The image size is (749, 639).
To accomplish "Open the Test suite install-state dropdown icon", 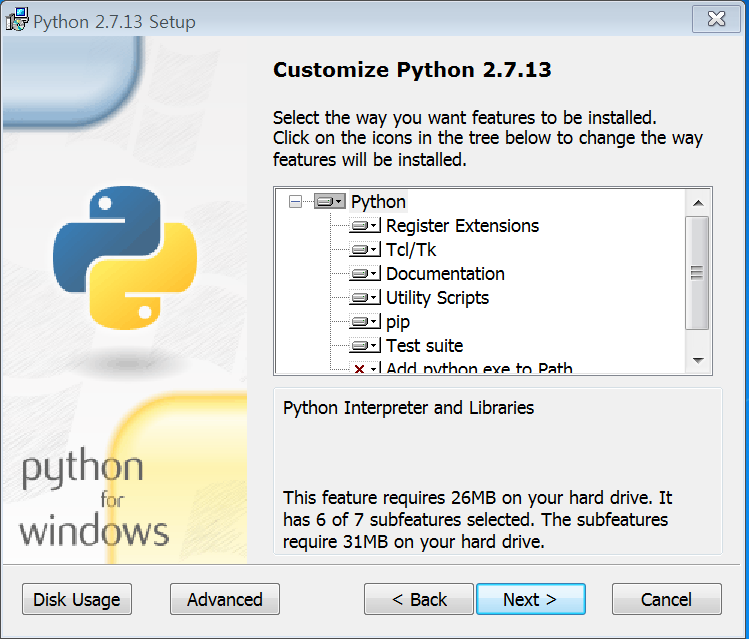I will coord(365,345).
